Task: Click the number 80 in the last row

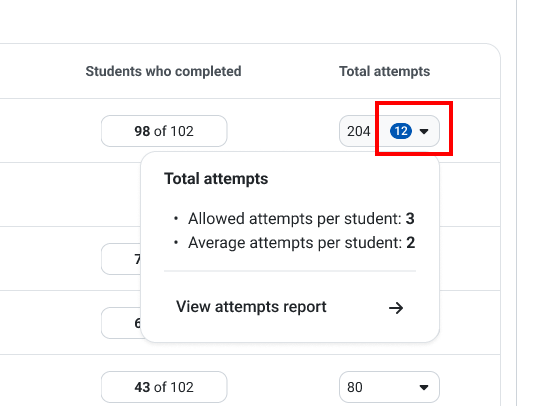Action: 355,388
